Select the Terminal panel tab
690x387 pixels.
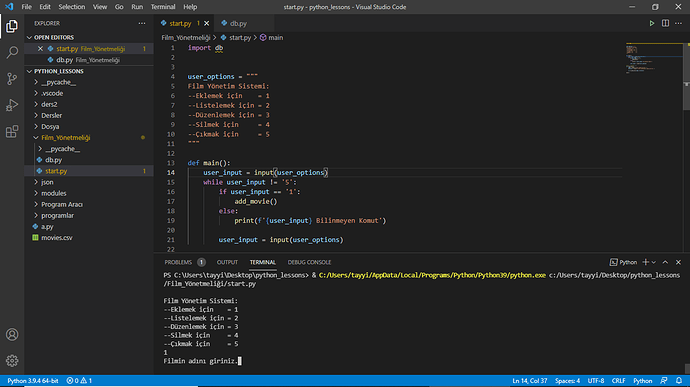click(263, 262)
